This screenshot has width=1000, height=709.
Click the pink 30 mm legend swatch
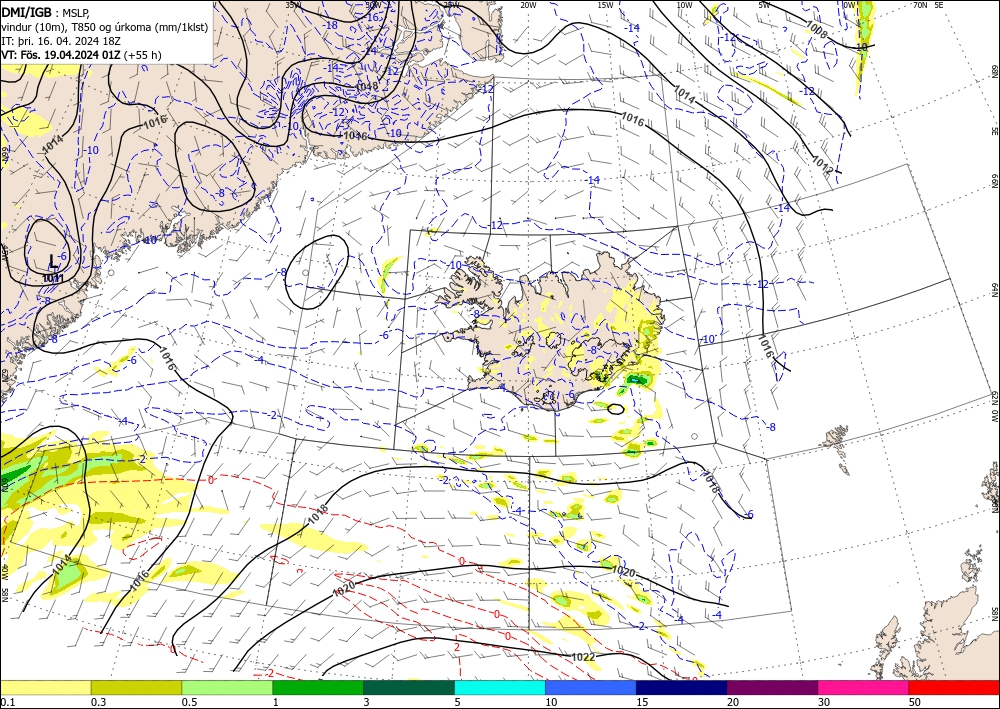pyautogui.click(x=864, y=687)
